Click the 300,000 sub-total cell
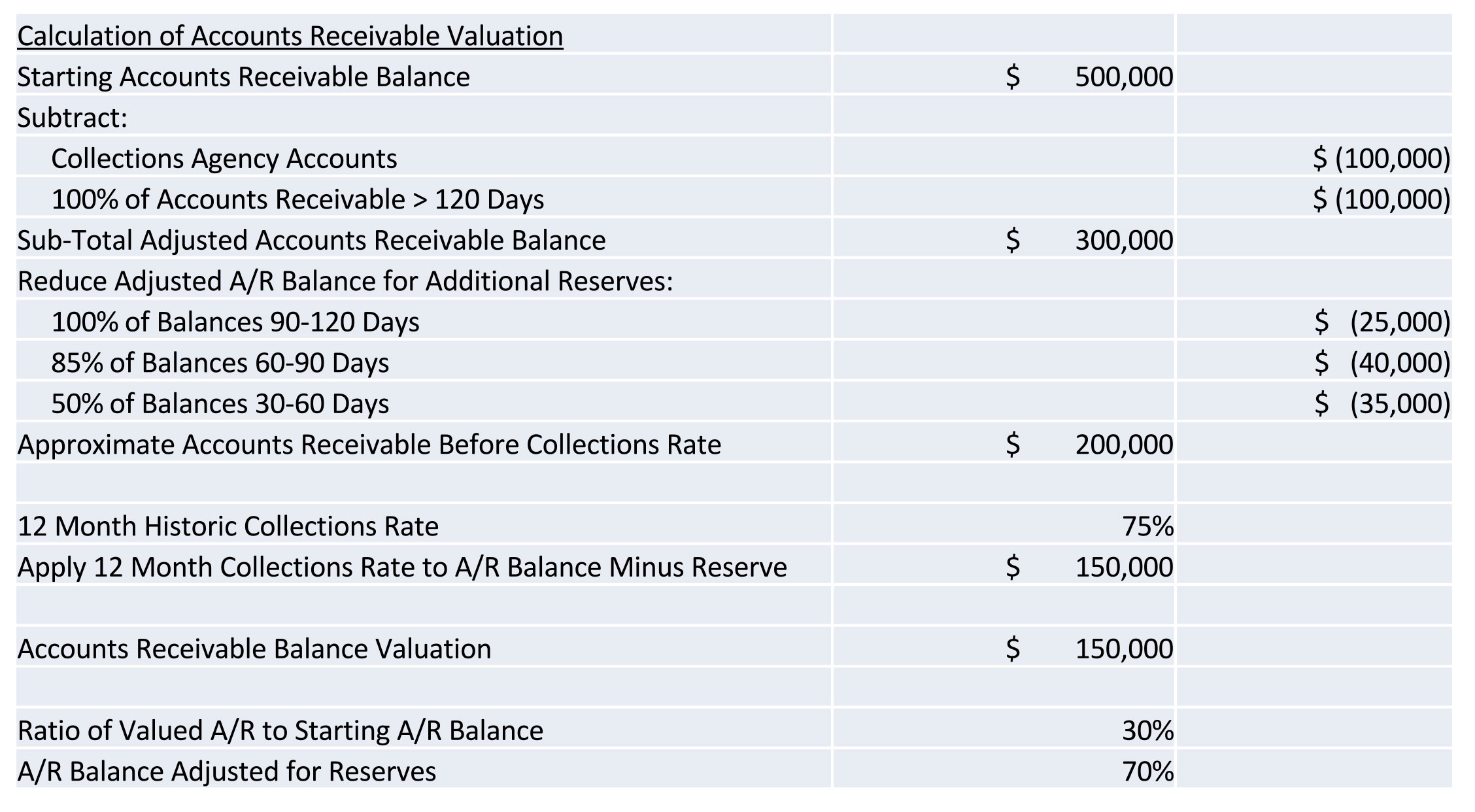The image size is (1475, 812). (1004, 240)
